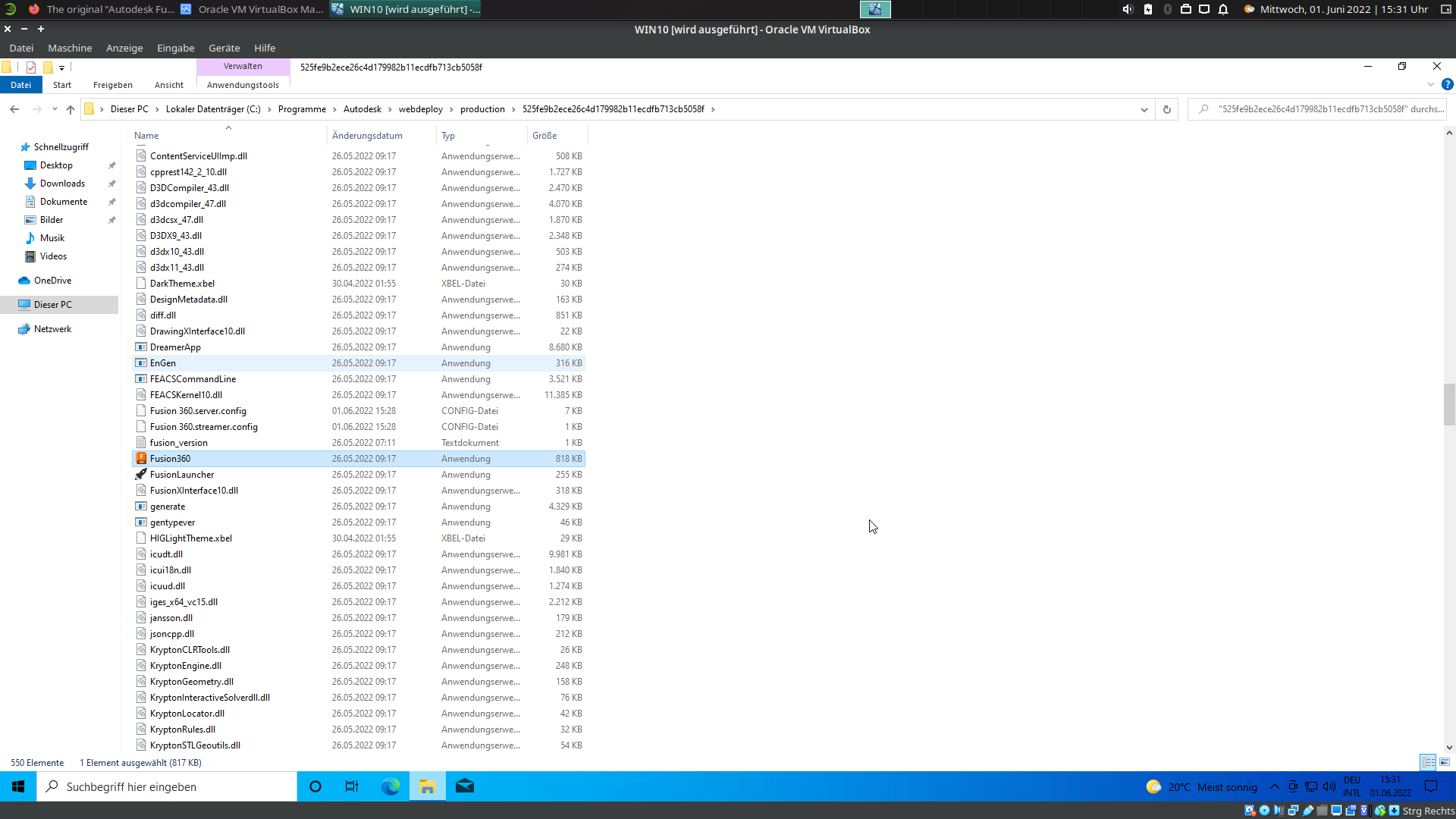This screenshot has height=819, width=1456.
Task: Unpin Downloads using its pin icon
Action: [111, 183]
